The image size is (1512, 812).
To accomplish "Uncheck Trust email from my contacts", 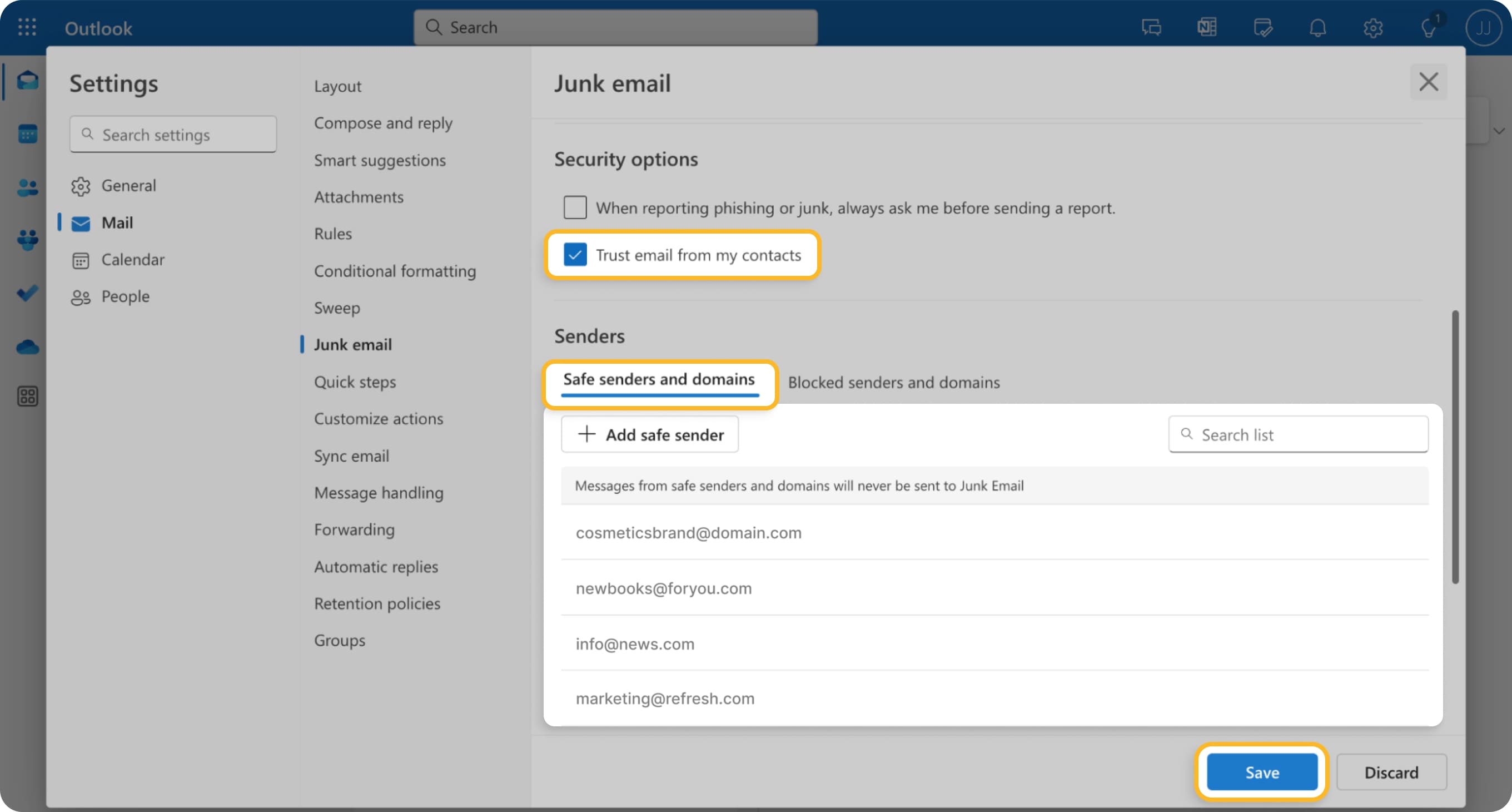I will 575,255.
